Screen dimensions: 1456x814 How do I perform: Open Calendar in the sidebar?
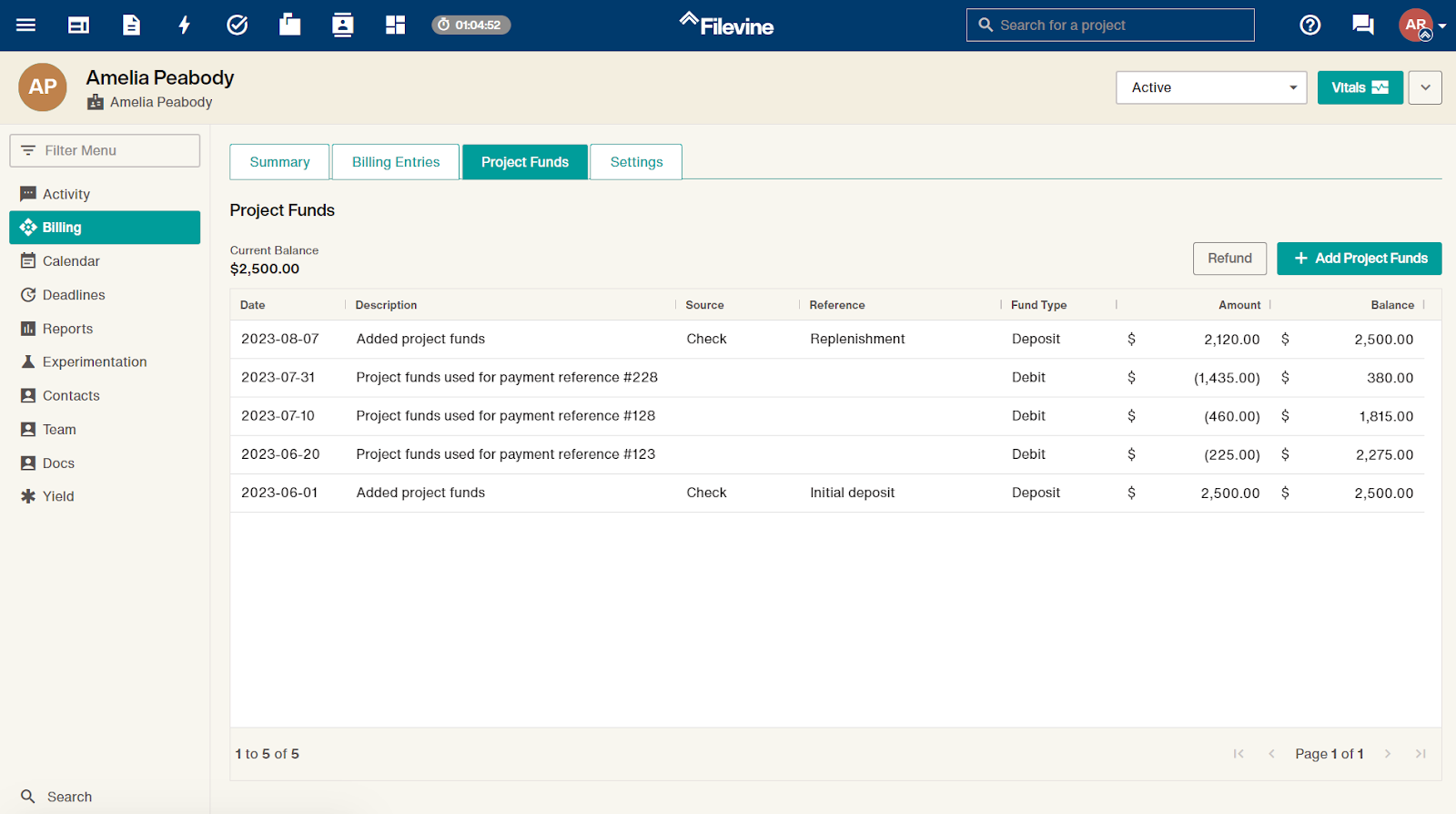[x=105, y=261]
